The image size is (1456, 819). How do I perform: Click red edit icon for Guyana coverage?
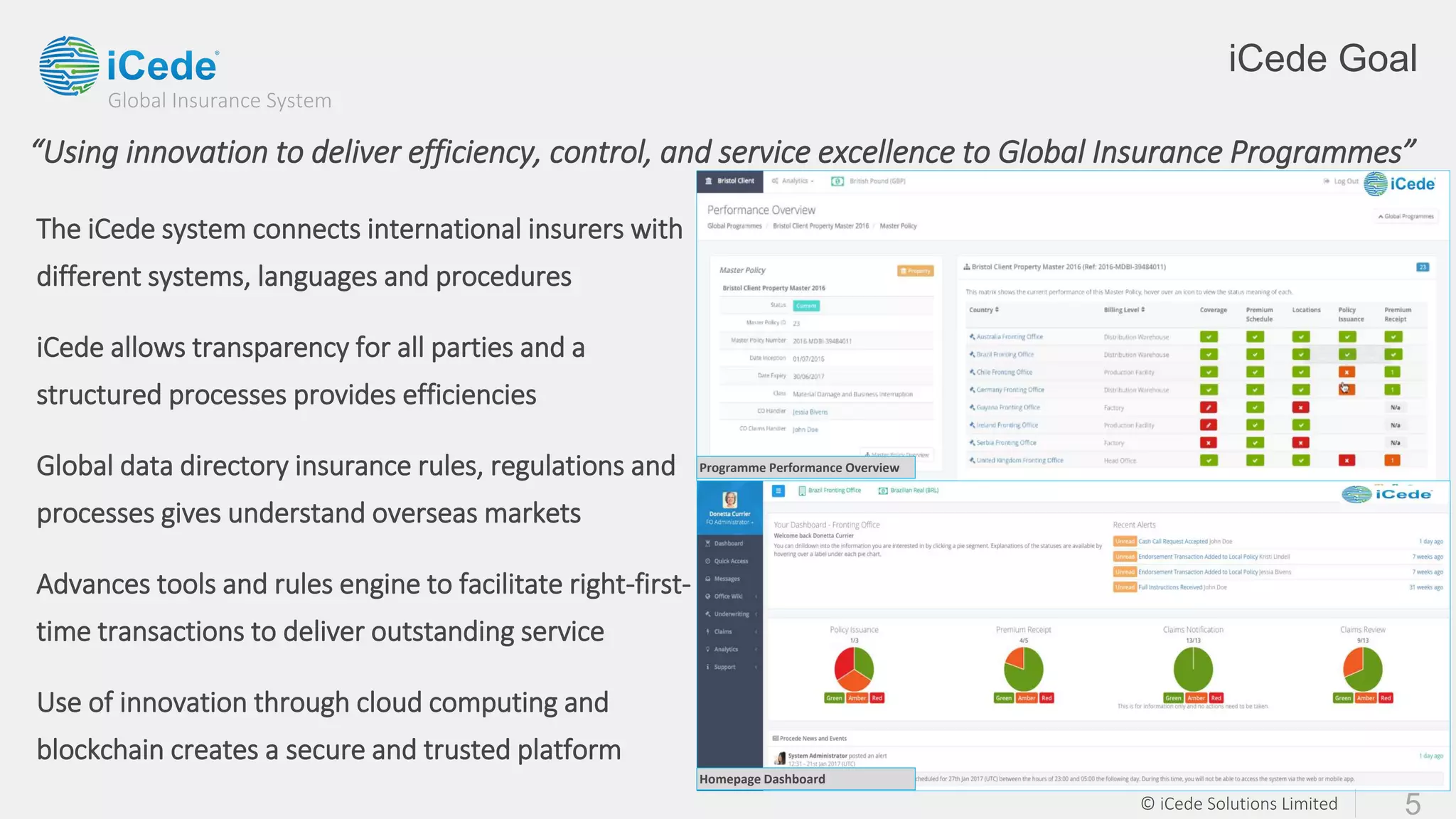click(1209, 407)
